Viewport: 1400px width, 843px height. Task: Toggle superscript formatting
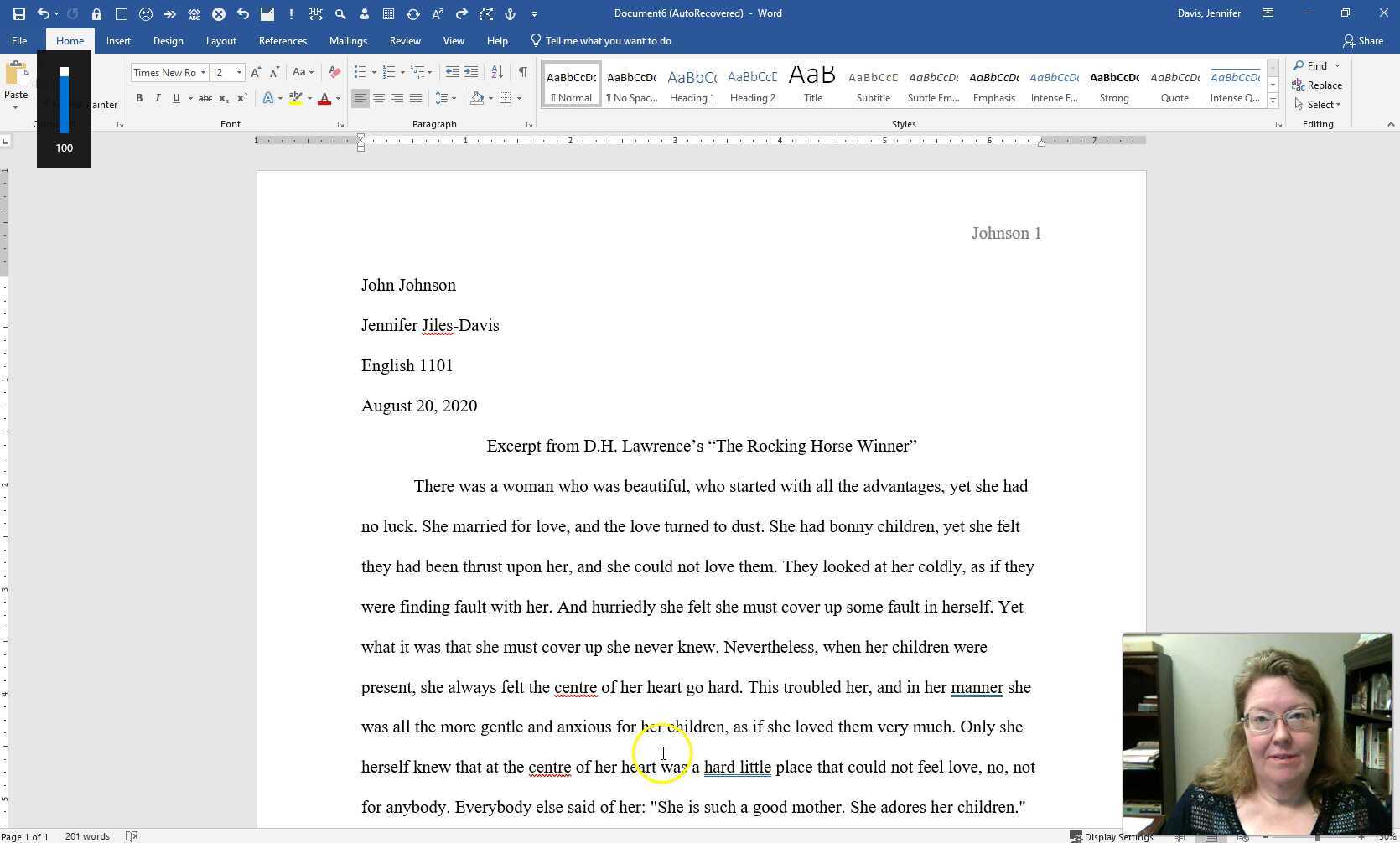(x=241, y=98)
